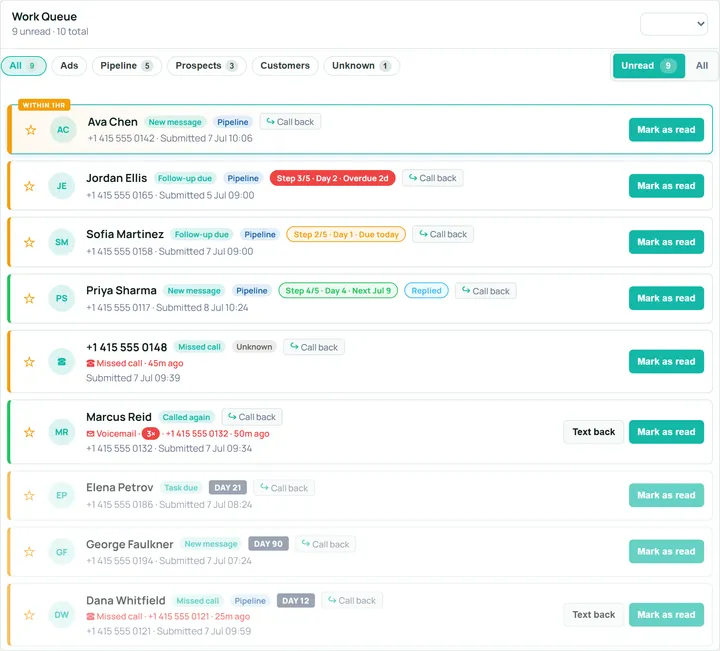Screen dimensions: 720x651
Task: Mark Sofia Martinez as read
Action: point(666,242)
